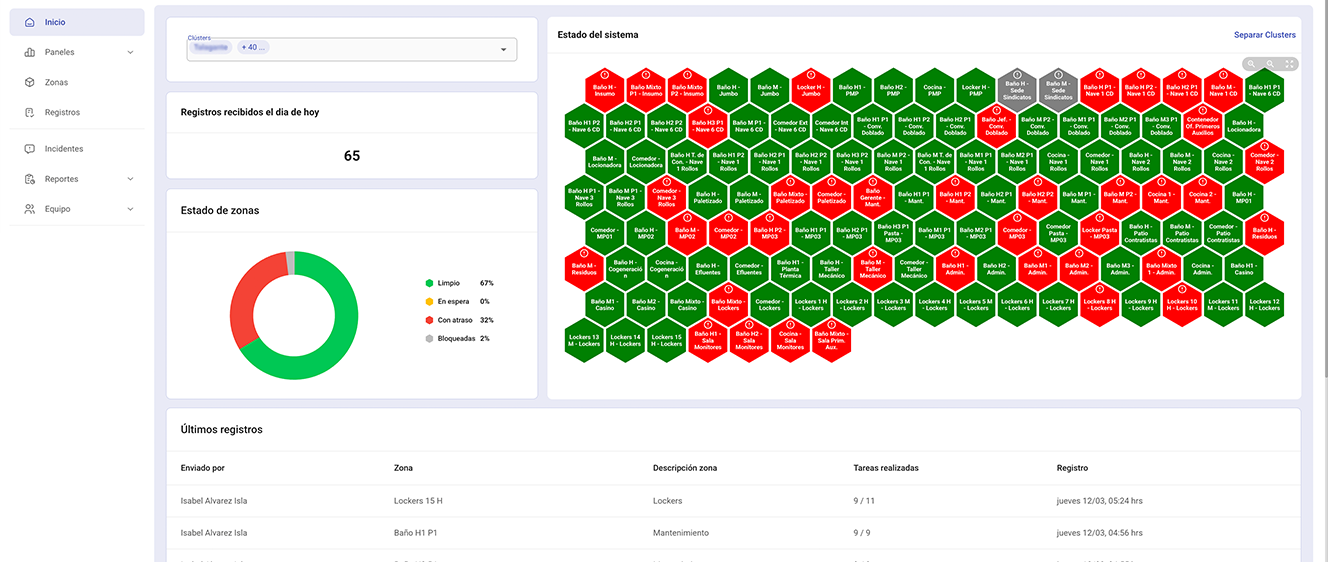The image size is (1328, 562).
Task: Click alert icon on Cocina - Sala Monitores
Action: point(790,325)
